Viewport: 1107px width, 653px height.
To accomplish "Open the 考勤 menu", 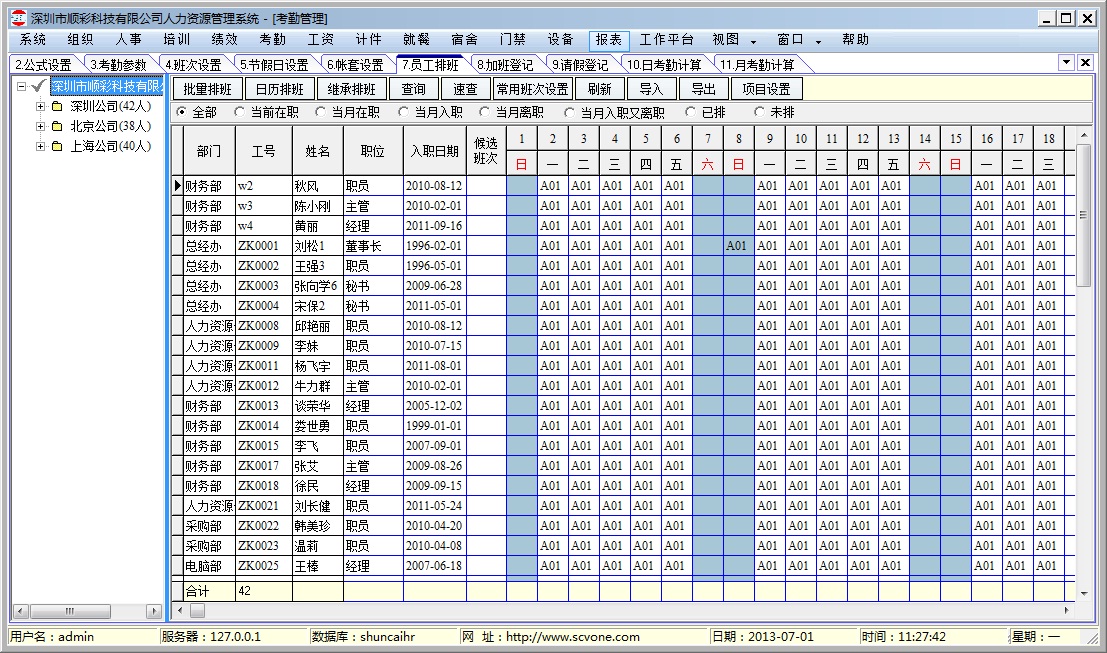I will (x=273, y=40).
